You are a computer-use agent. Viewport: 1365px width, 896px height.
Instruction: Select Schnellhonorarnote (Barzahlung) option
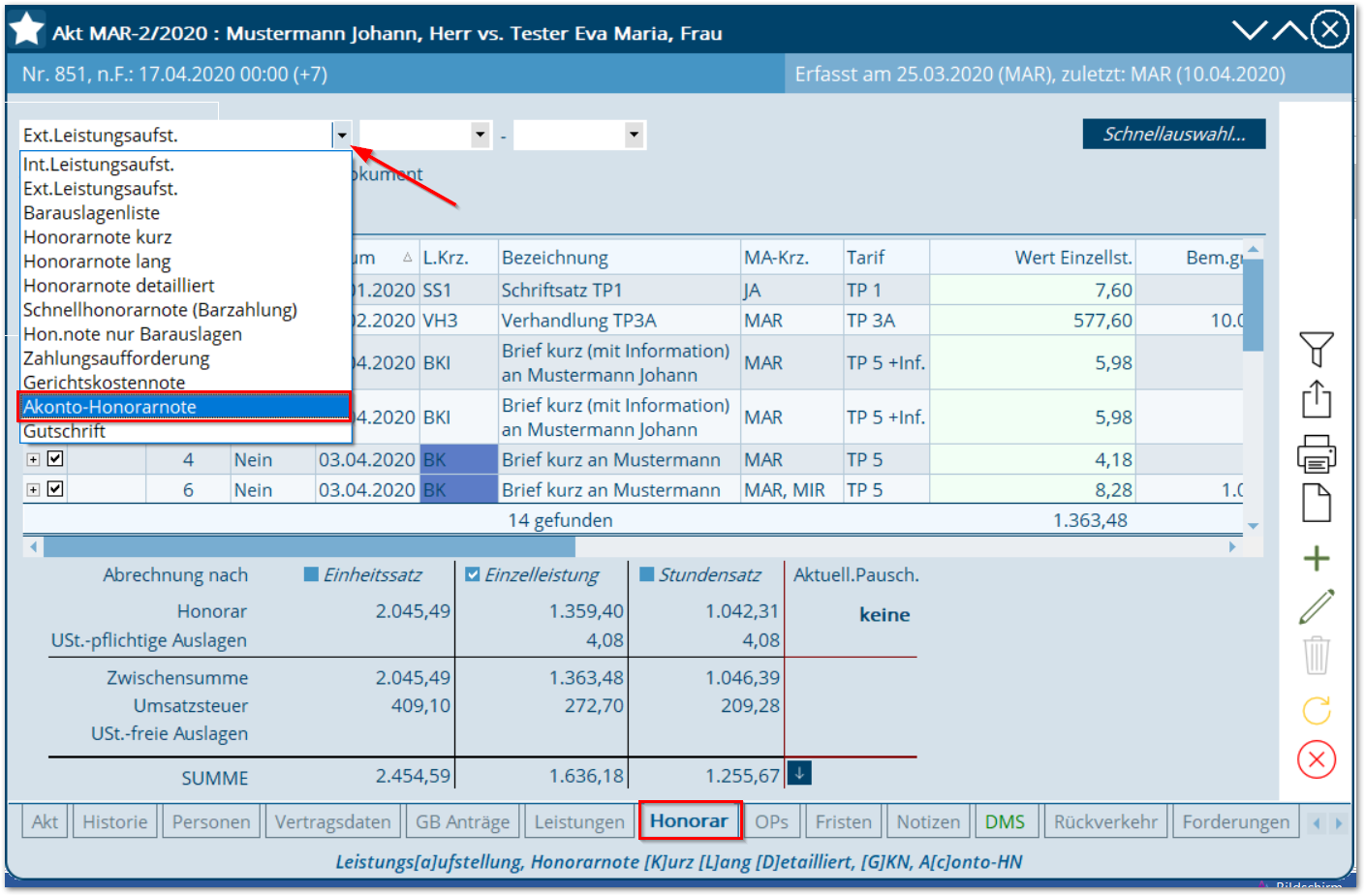pyautogui.click(x=185, y=310)
